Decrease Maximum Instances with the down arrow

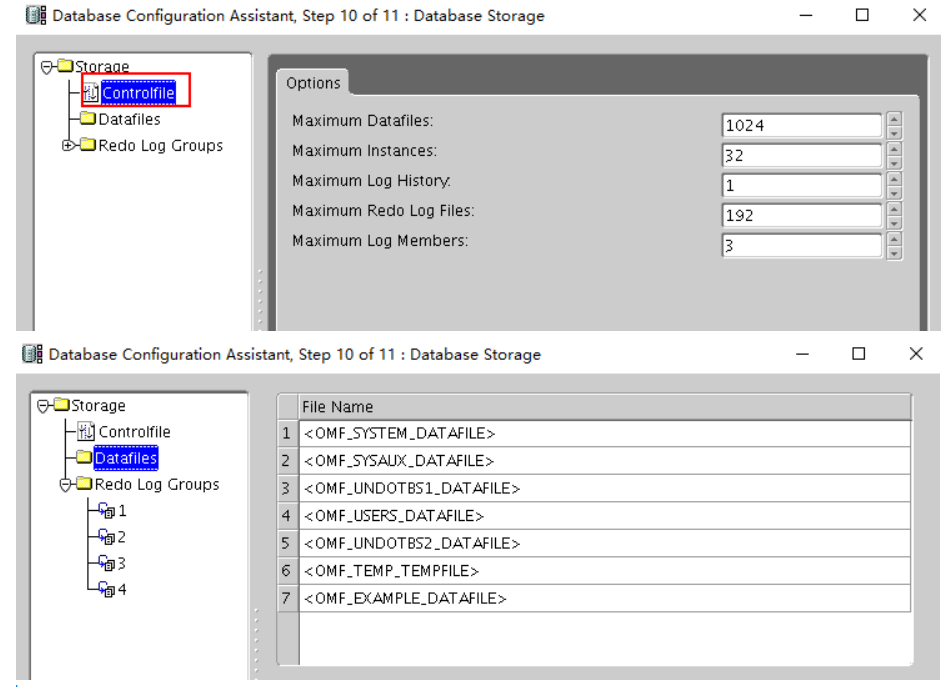[894, 163]
